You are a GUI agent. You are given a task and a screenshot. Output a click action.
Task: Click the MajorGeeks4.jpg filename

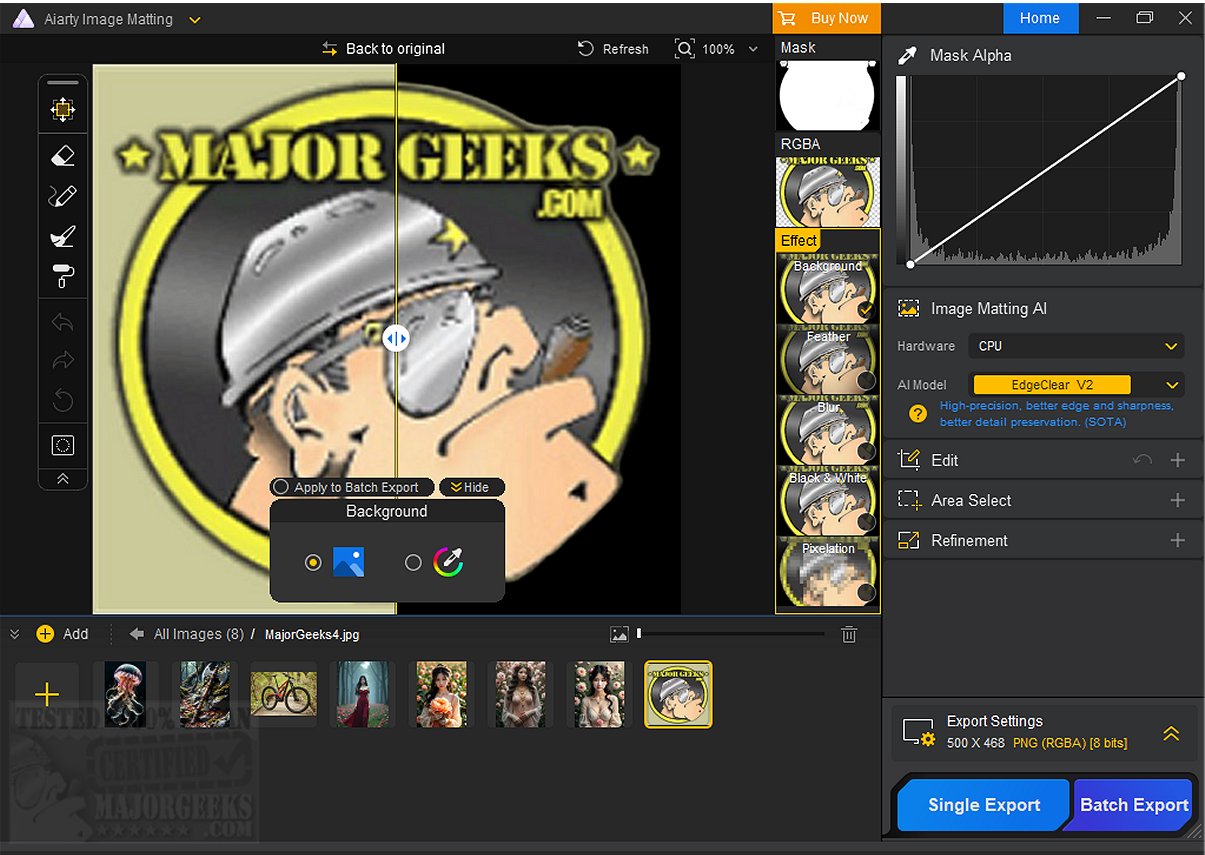click(312, 634)
